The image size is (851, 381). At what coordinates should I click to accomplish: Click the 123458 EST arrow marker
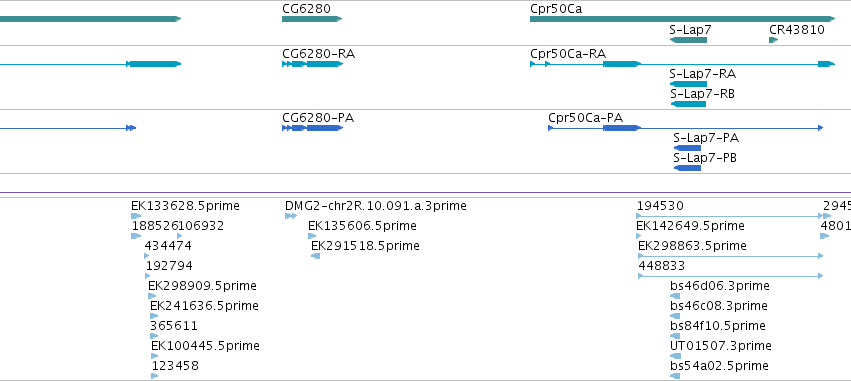155,376
